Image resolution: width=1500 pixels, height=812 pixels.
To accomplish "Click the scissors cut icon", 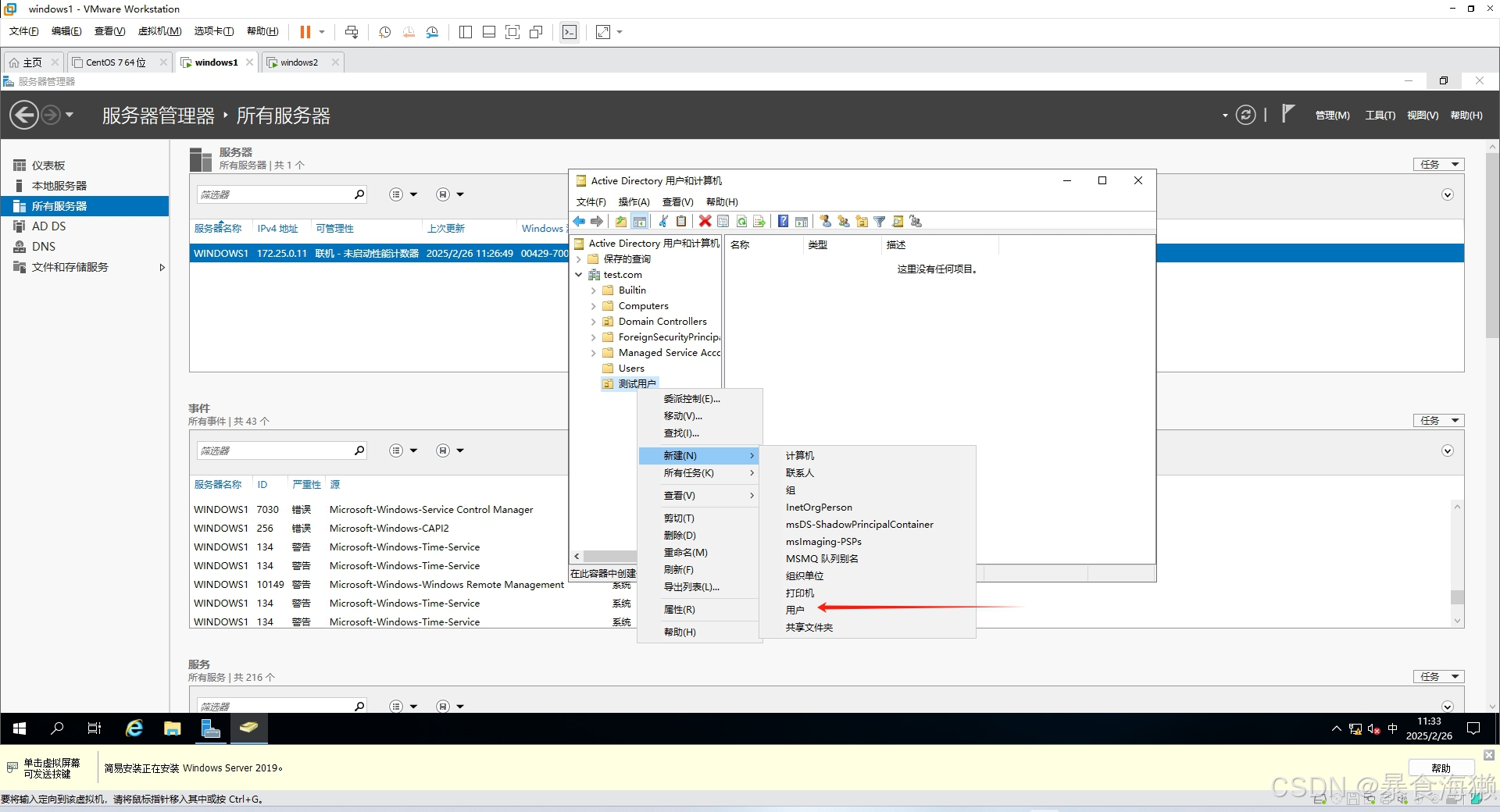I will point(663,222).
